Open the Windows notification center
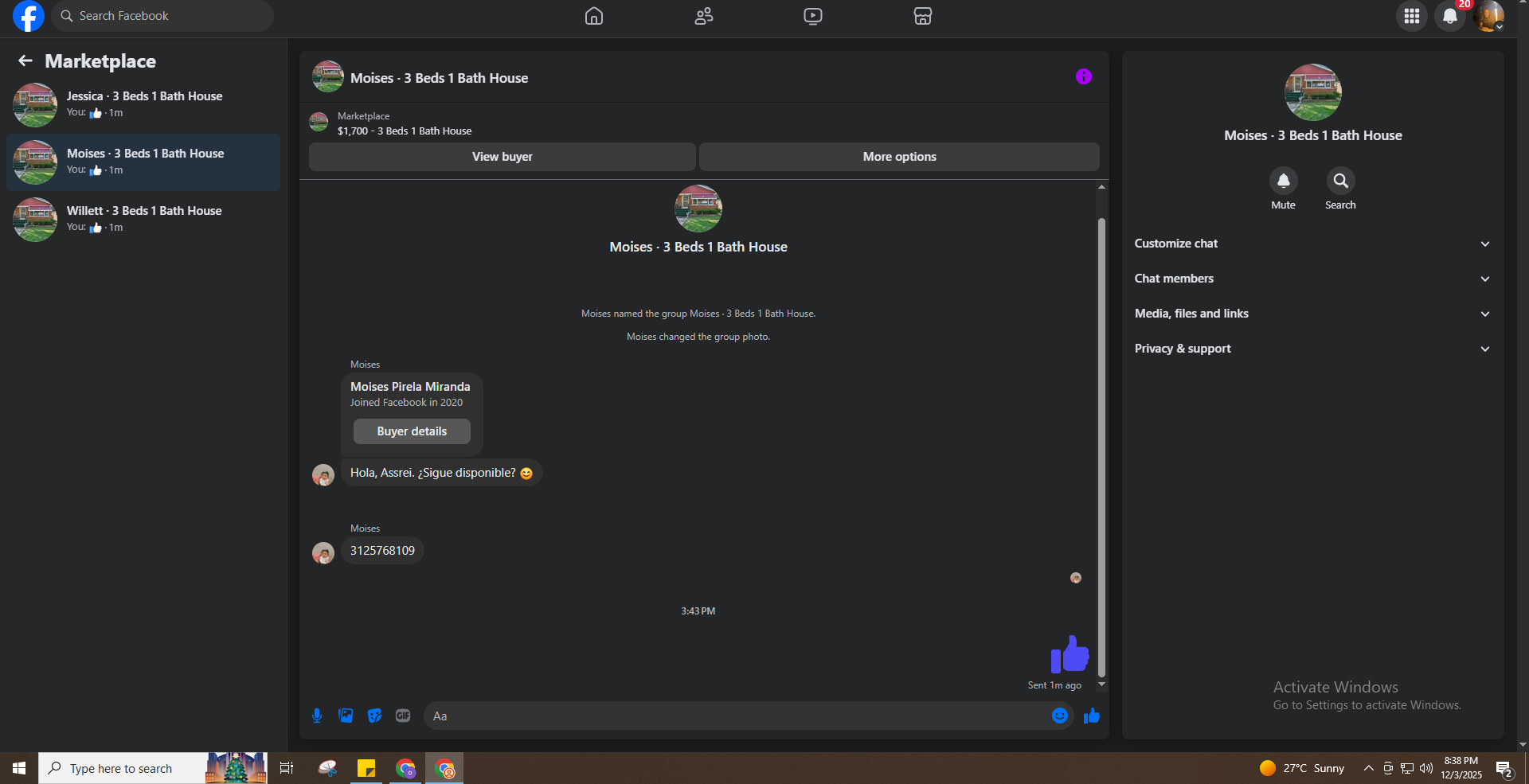 [x=1504, y=769]
